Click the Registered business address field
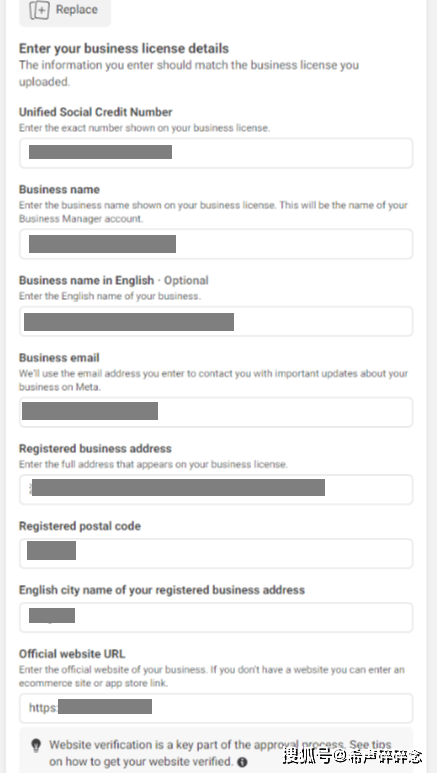 [216, 490]
